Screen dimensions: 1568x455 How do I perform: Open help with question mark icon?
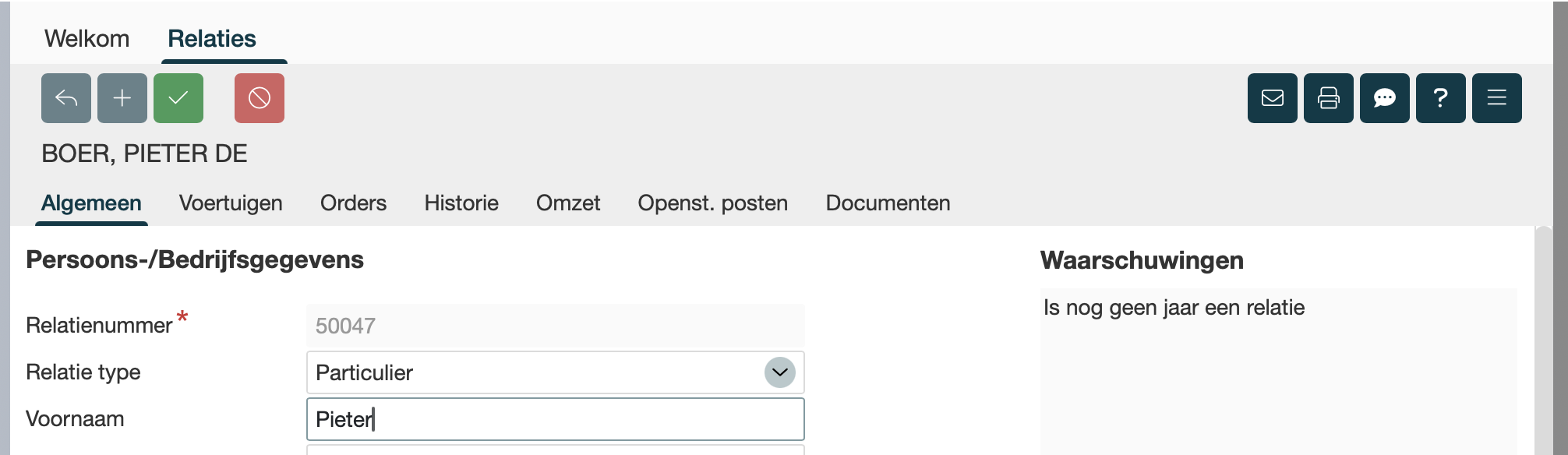[1441, 98]
